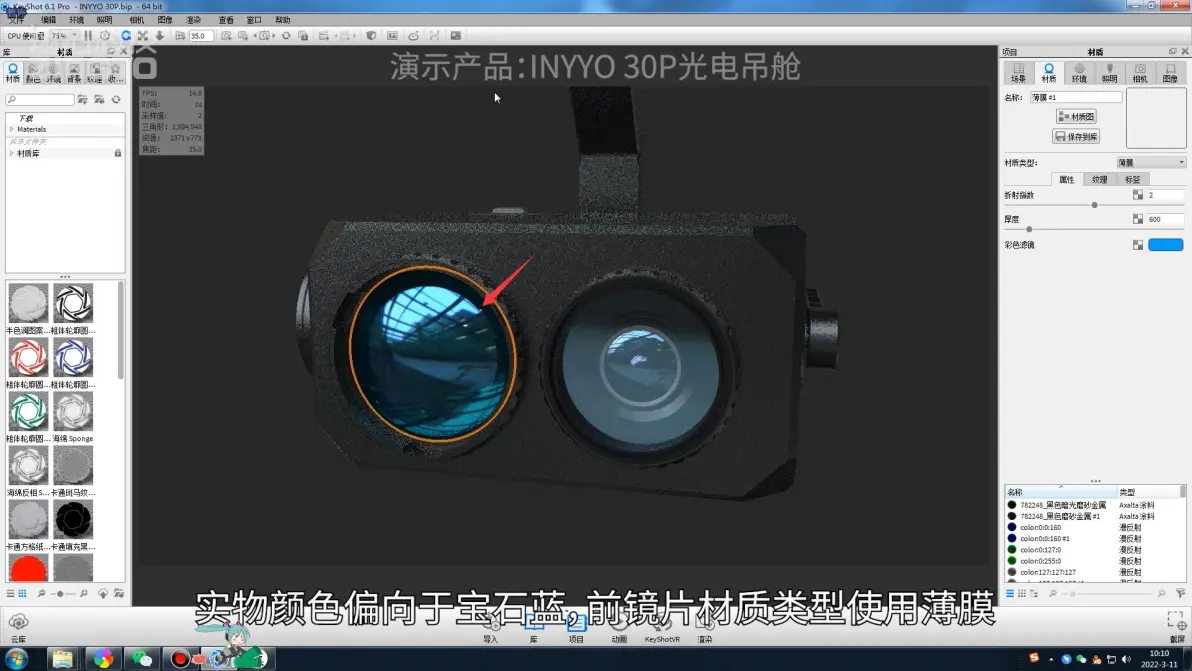The image size is (1192, 671).
Task: Open the 渲染 menu in the menu bar
Action: tap(194, 20)
